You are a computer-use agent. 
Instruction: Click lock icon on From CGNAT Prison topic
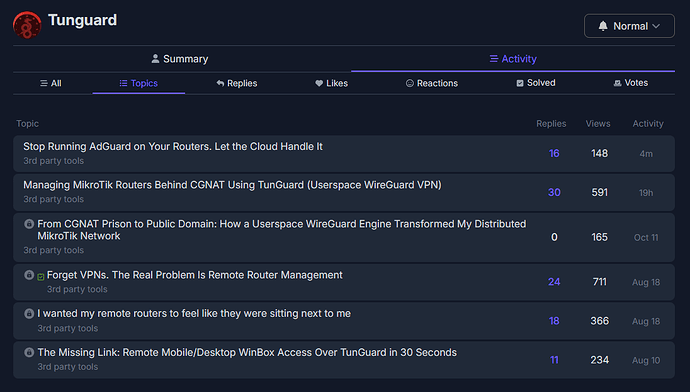29,224
